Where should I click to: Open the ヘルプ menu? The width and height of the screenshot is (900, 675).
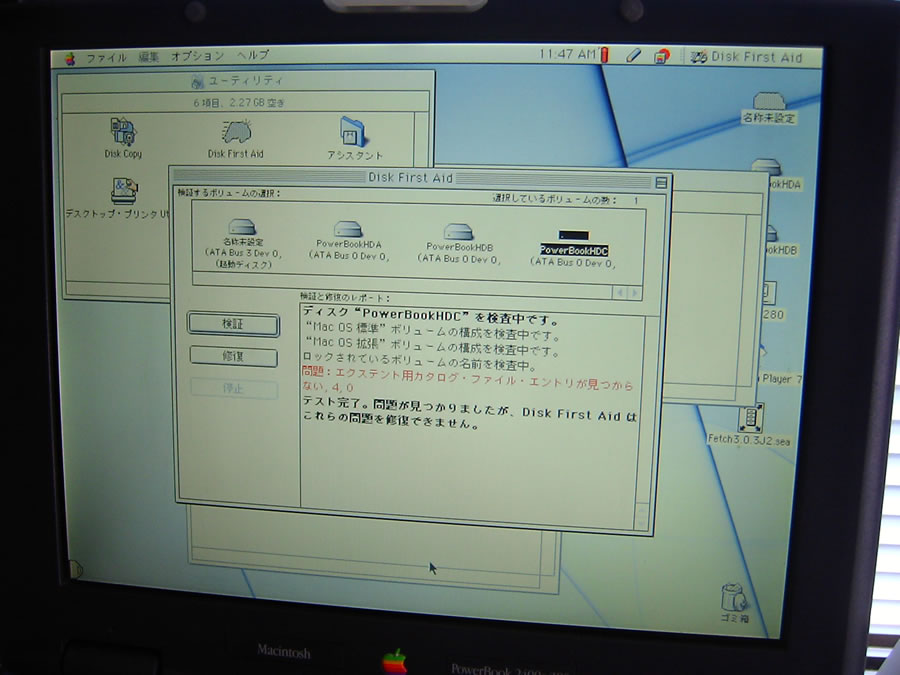[x=253, y=55]
